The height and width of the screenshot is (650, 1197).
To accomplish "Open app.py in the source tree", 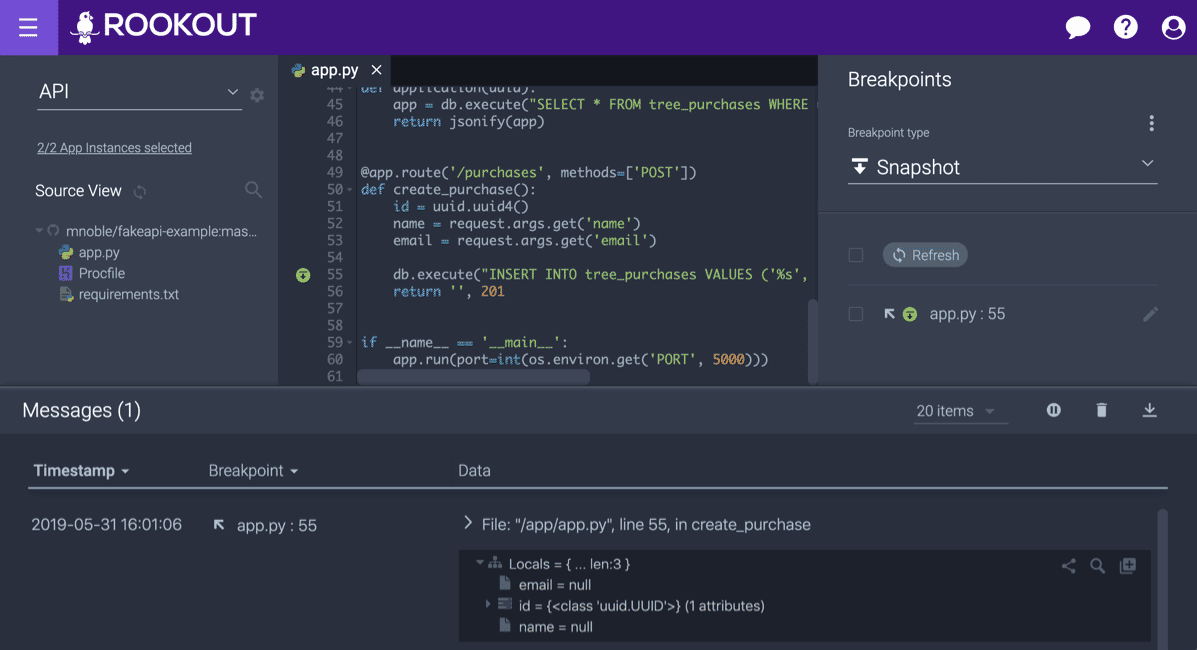I will tap(98, 252).
